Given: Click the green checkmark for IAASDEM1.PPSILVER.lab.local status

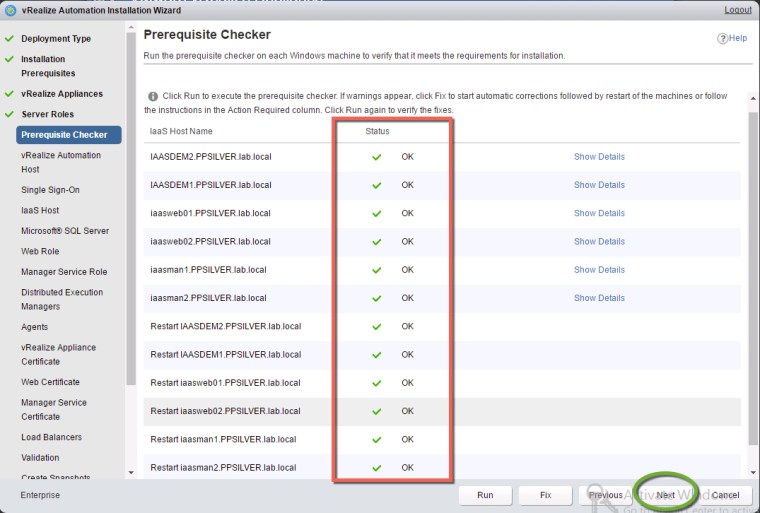Looking at the screenshot, I should [x=377, y=185].
